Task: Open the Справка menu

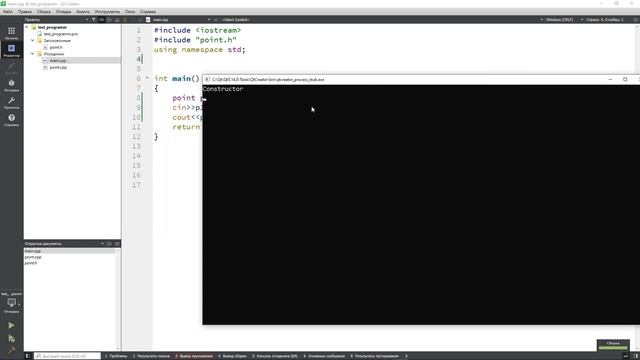Action: (148, 12)
